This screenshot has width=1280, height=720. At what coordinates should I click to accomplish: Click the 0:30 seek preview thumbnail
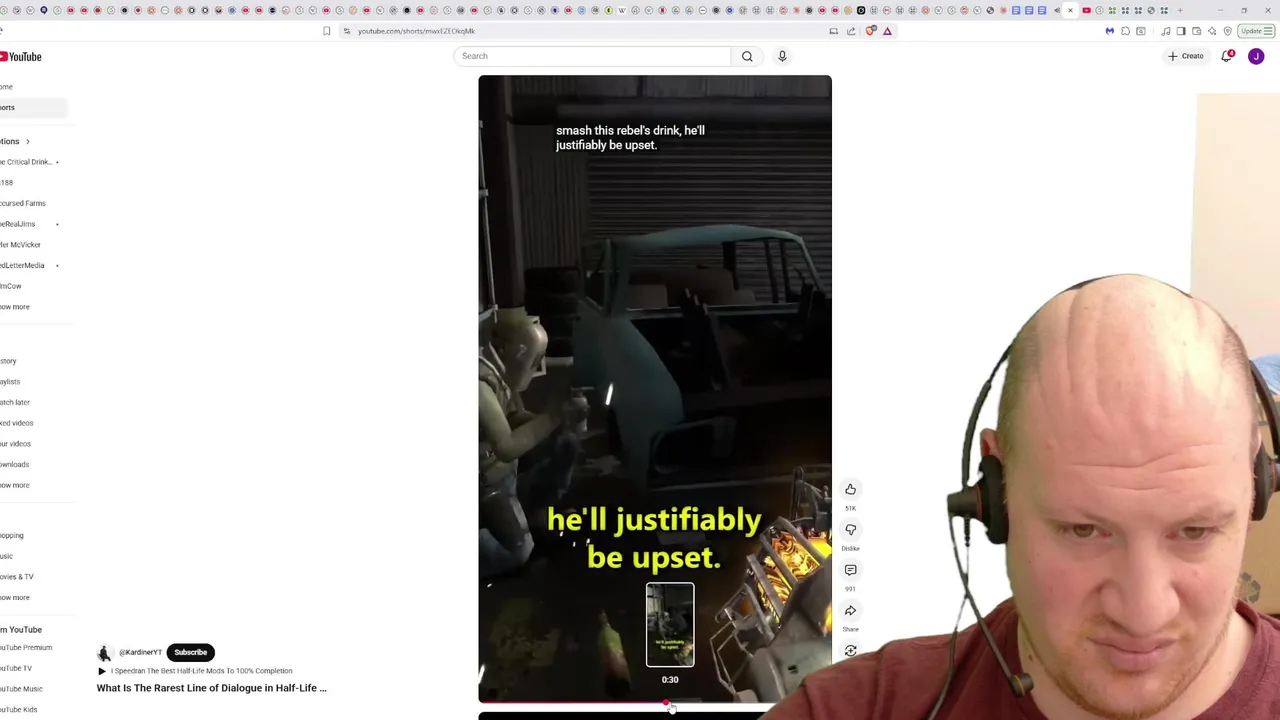point(670,625)
